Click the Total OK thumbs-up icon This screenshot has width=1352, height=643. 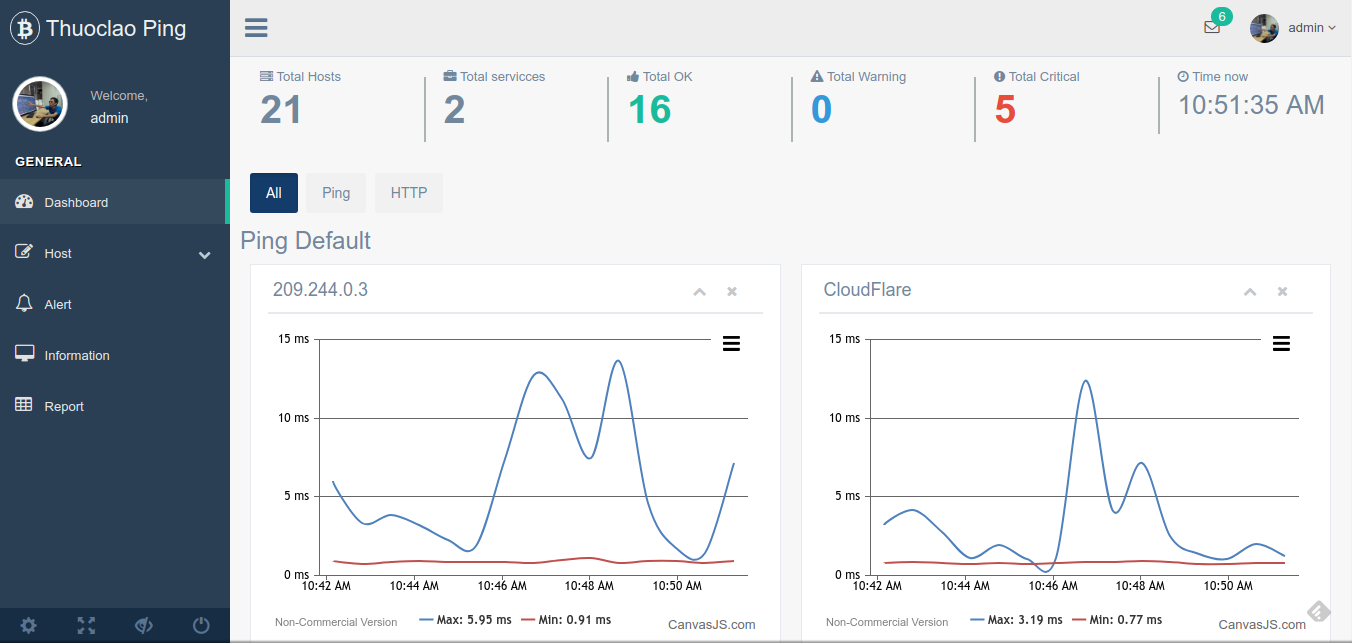tap(633, 76)
